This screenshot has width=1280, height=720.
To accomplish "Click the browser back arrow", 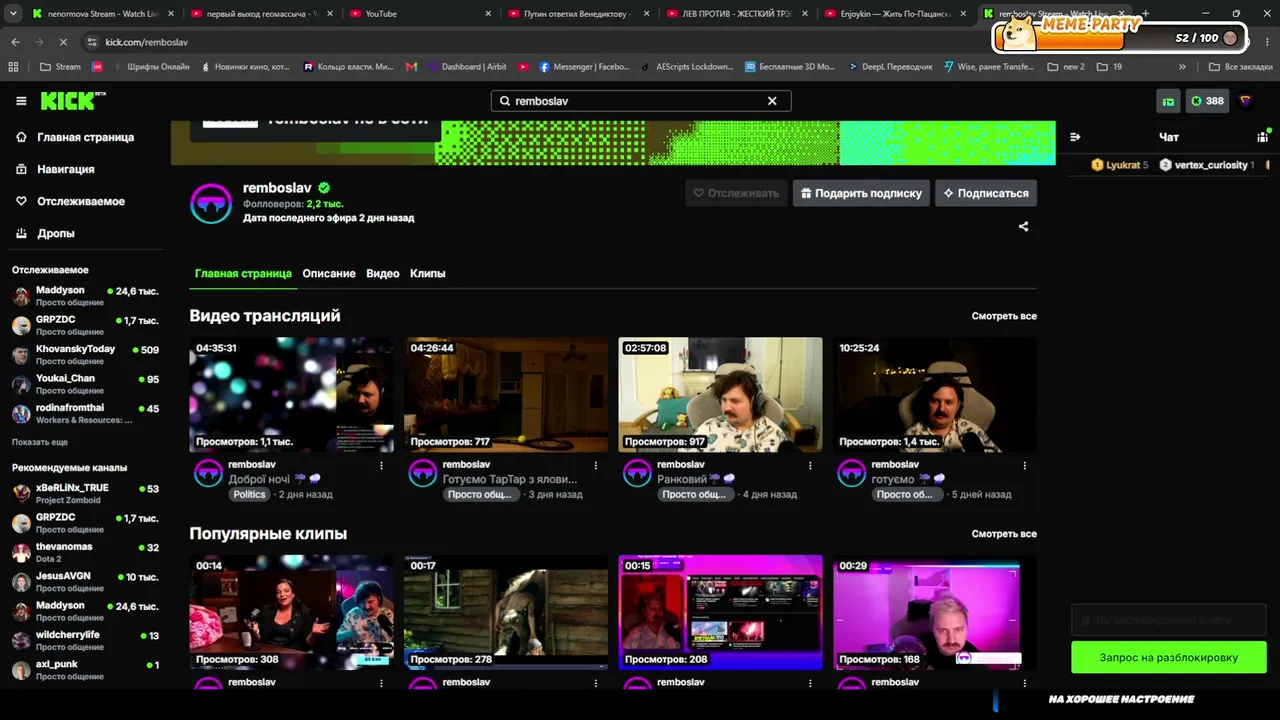I will tap(15, 42).
